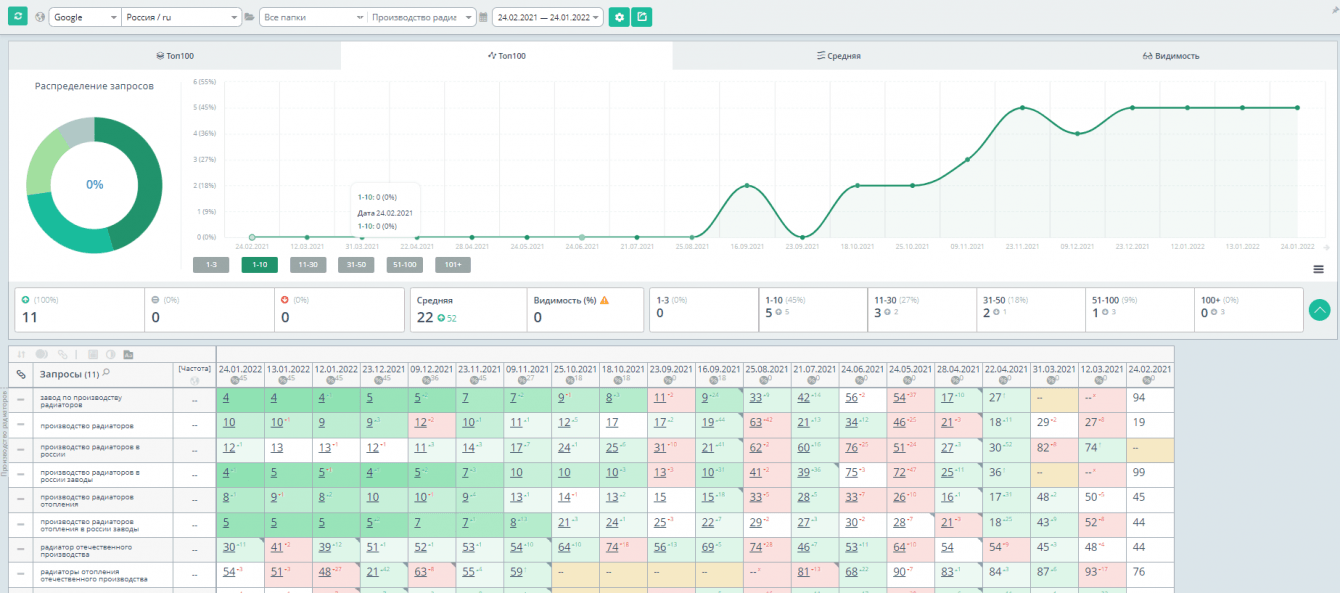Screen dimensions: 1340x593
Task: Click the chart data point at 16.09.2021
Action: pyautogui.click(x=746, y=185)
